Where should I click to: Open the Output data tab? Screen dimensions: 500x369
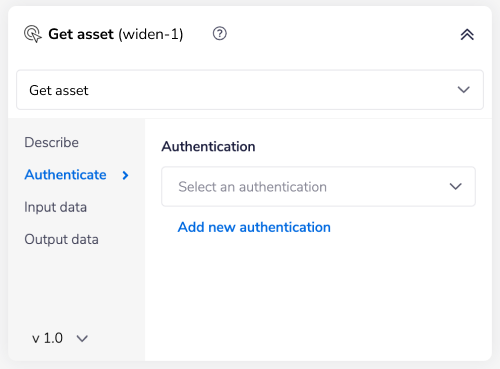click(61, 240)
